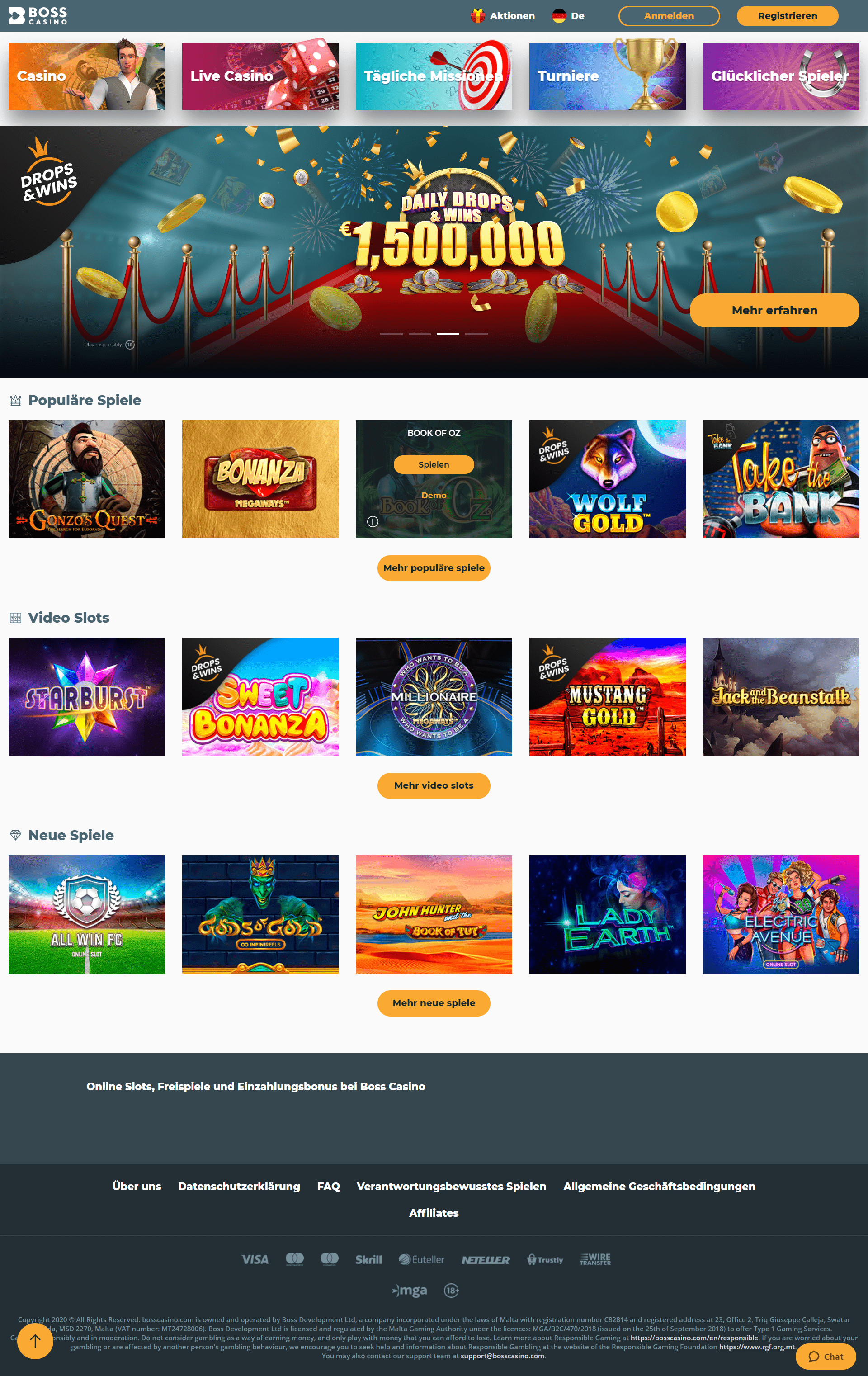Click the MGA license logo
This screenshot has width=868, height=1376.
410,1290
